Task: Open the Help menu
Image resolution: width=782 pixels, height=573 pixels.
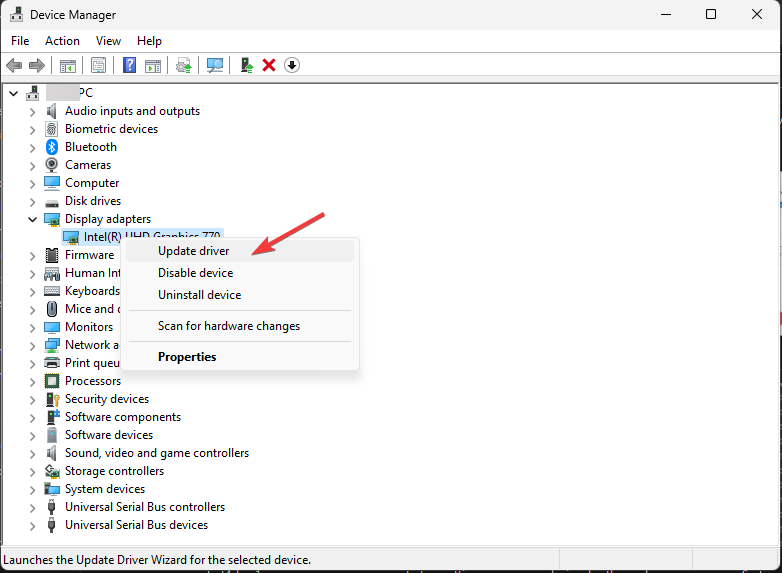Action: coord(149,41)
